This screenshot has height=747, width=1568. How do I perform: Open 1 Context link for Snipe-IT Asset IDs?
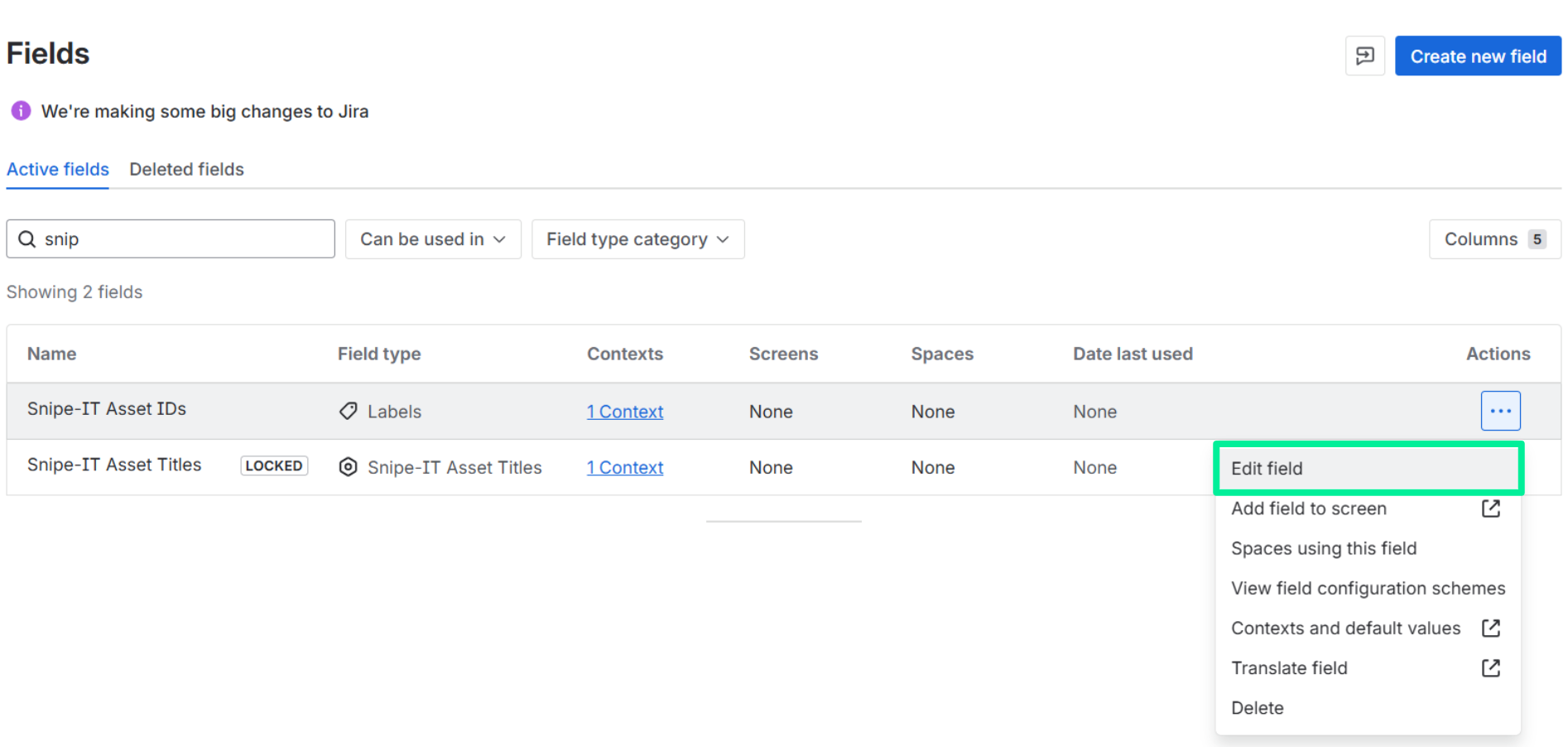[625, 412]
